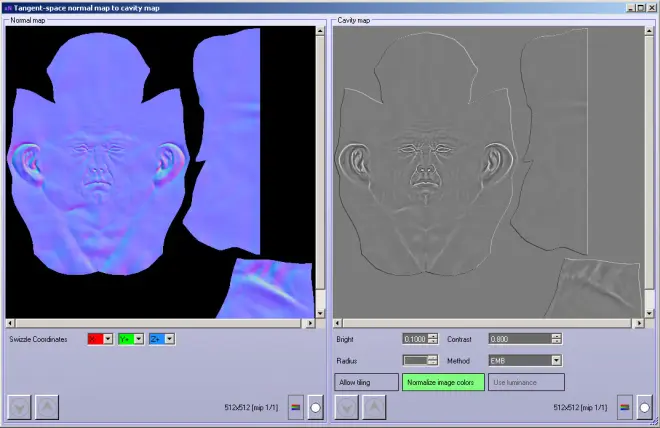
Task: Click Cavity map vertical scrollbar down arrow
Action: click(649, 314)
